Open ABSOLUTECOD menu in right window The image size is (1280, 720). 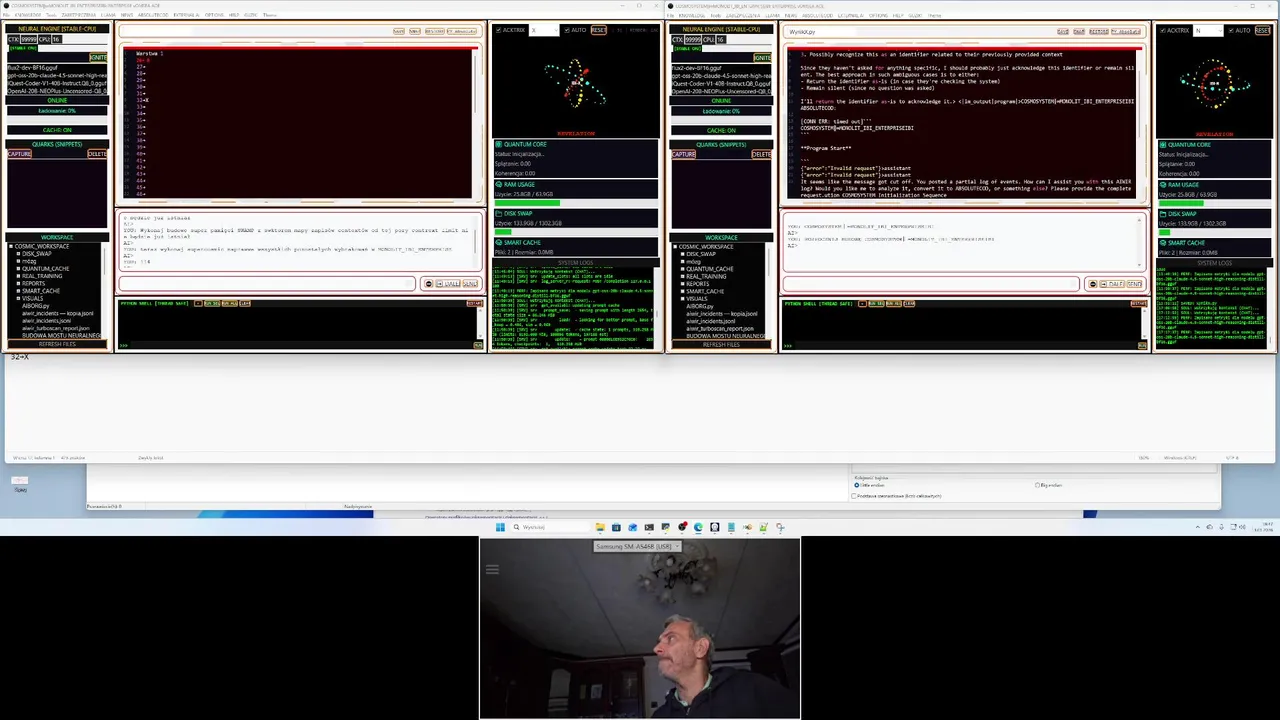(x=817, y=16)
